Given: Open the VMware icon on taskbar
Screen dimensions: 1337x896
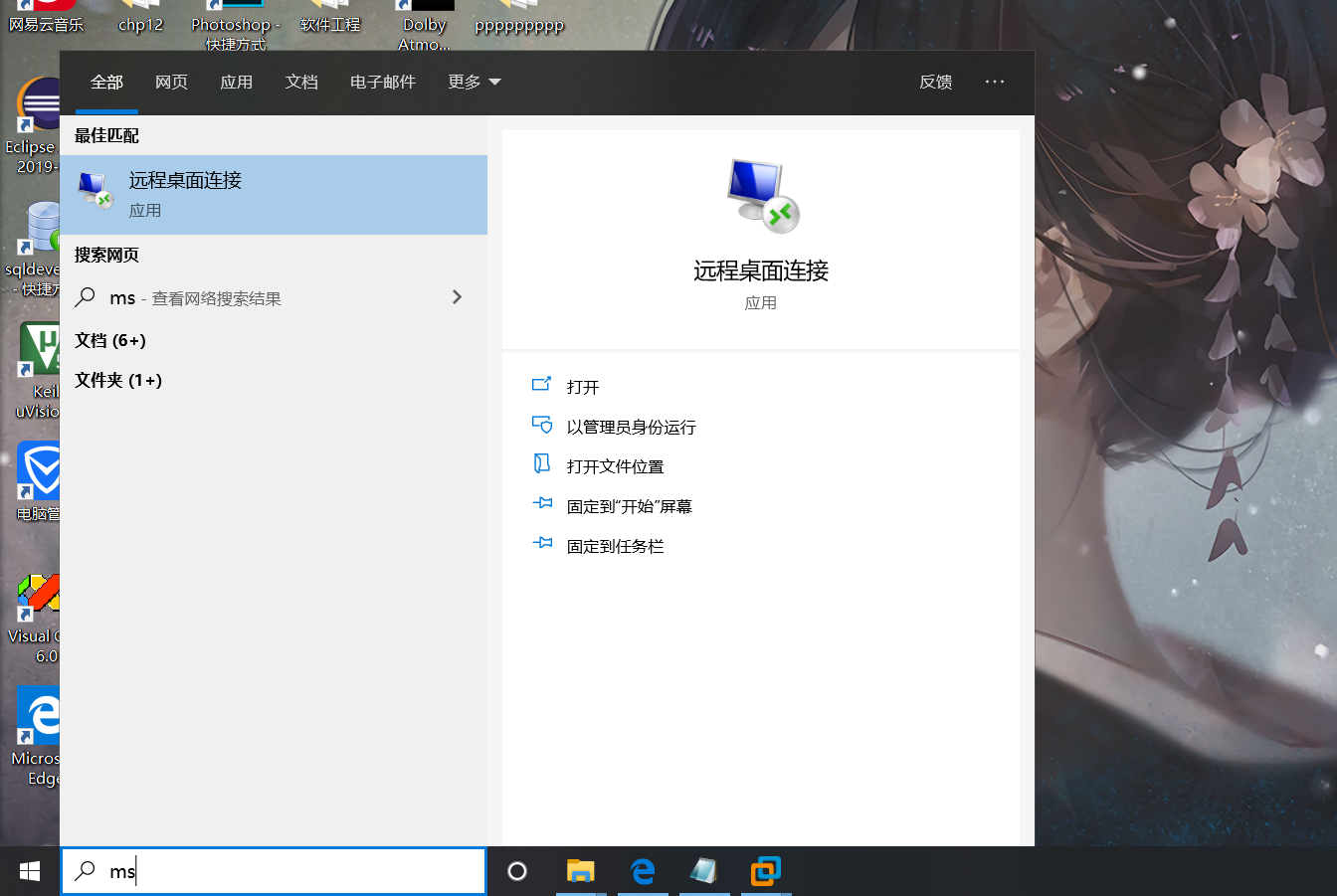Looking at the screenshot, I should coord(766,871).
